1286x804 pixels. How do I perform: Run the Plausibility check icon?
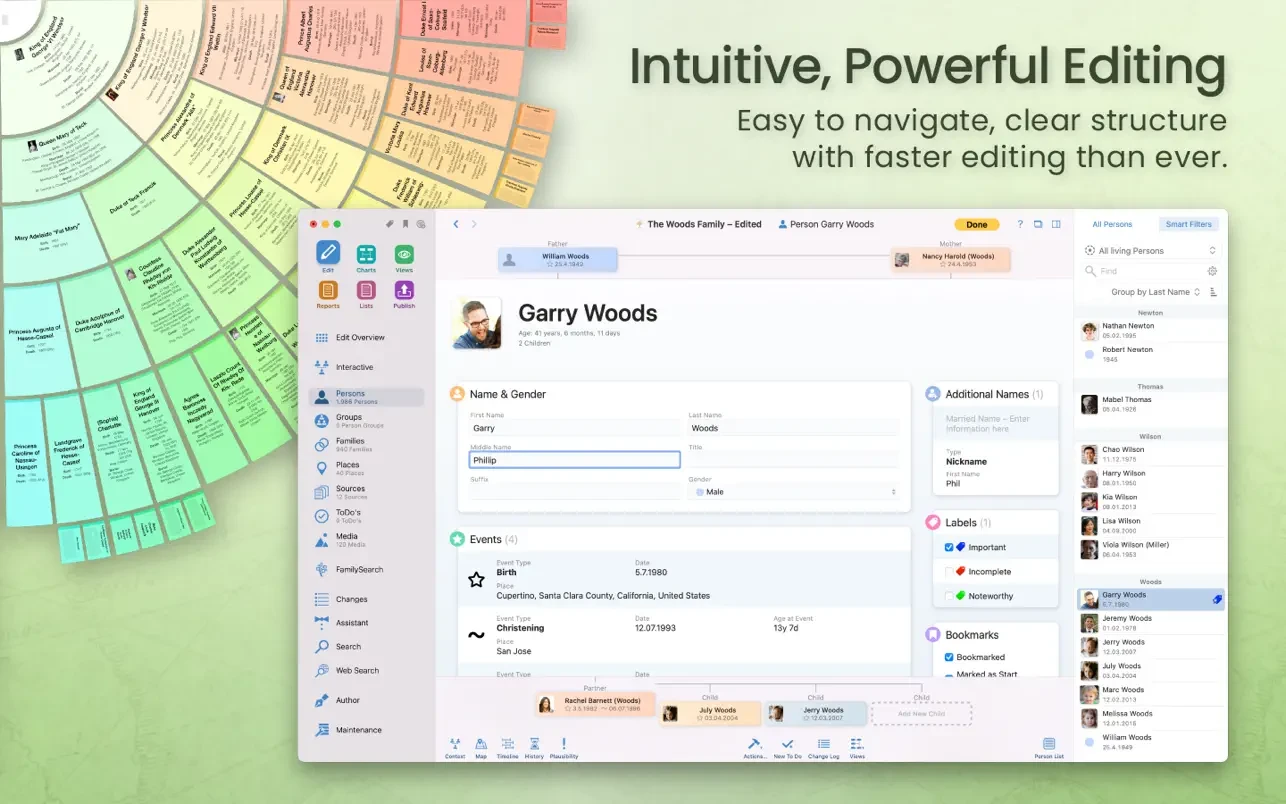[564, 744]
